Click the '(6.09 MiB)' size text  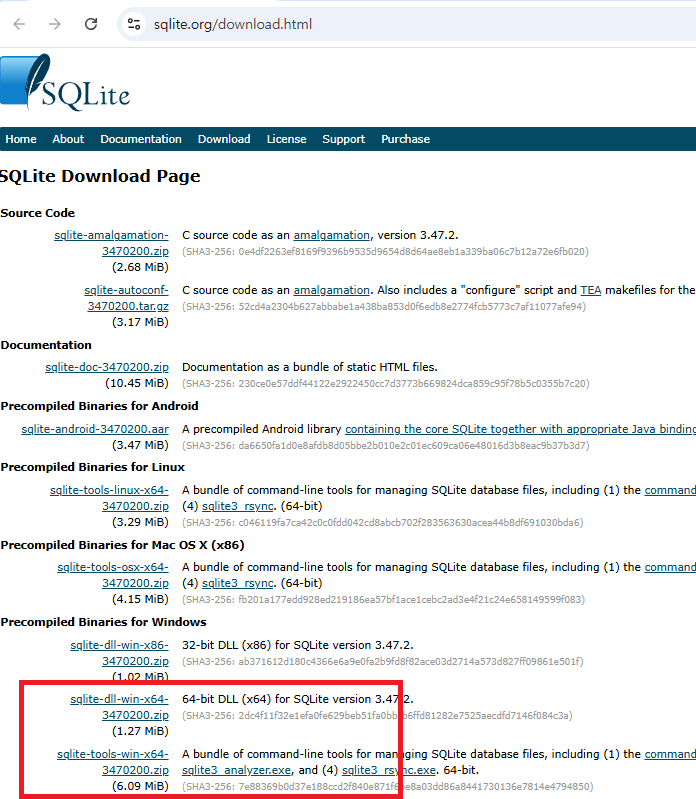point(140,786)
